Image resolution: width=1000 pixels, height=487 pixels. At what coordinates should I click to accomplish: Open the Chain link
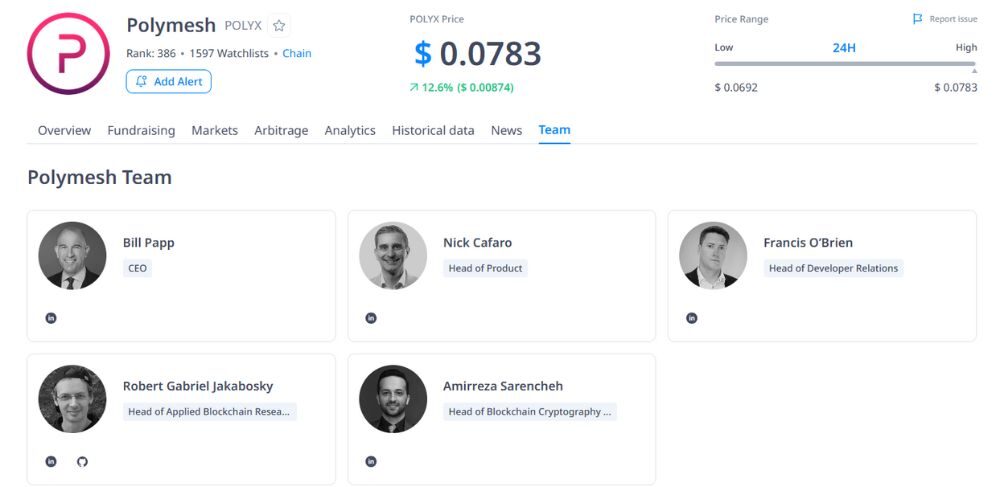[297, 53]
